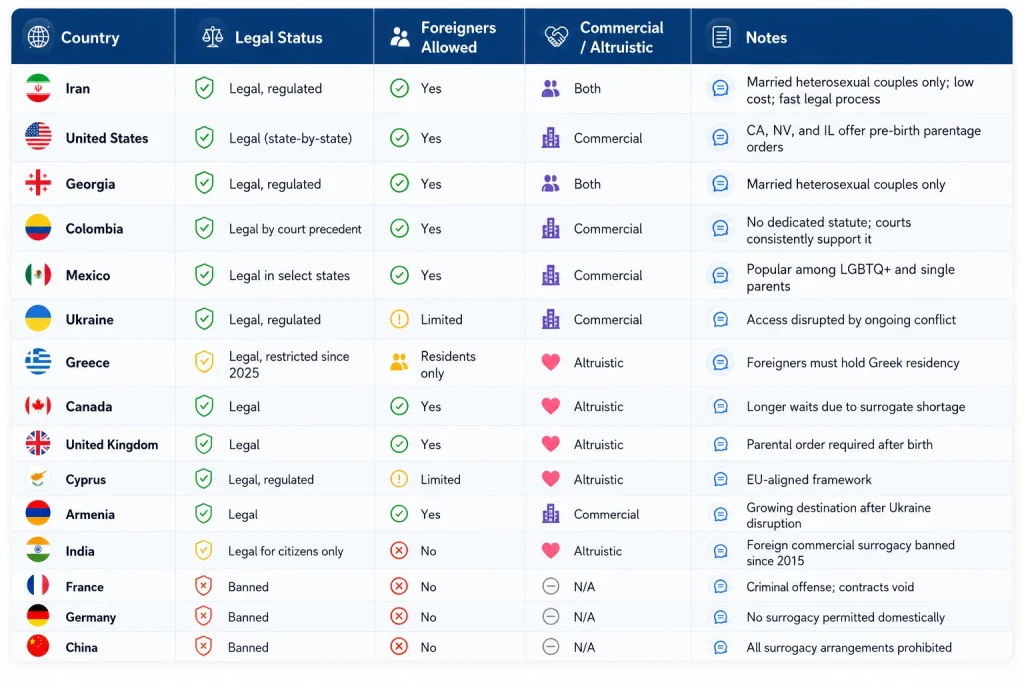This screenshot has width=1024, height=683.
Task: Click the people icon beside Foreigners Allowed
Action: pyautogui.click(x=400, y=37)
